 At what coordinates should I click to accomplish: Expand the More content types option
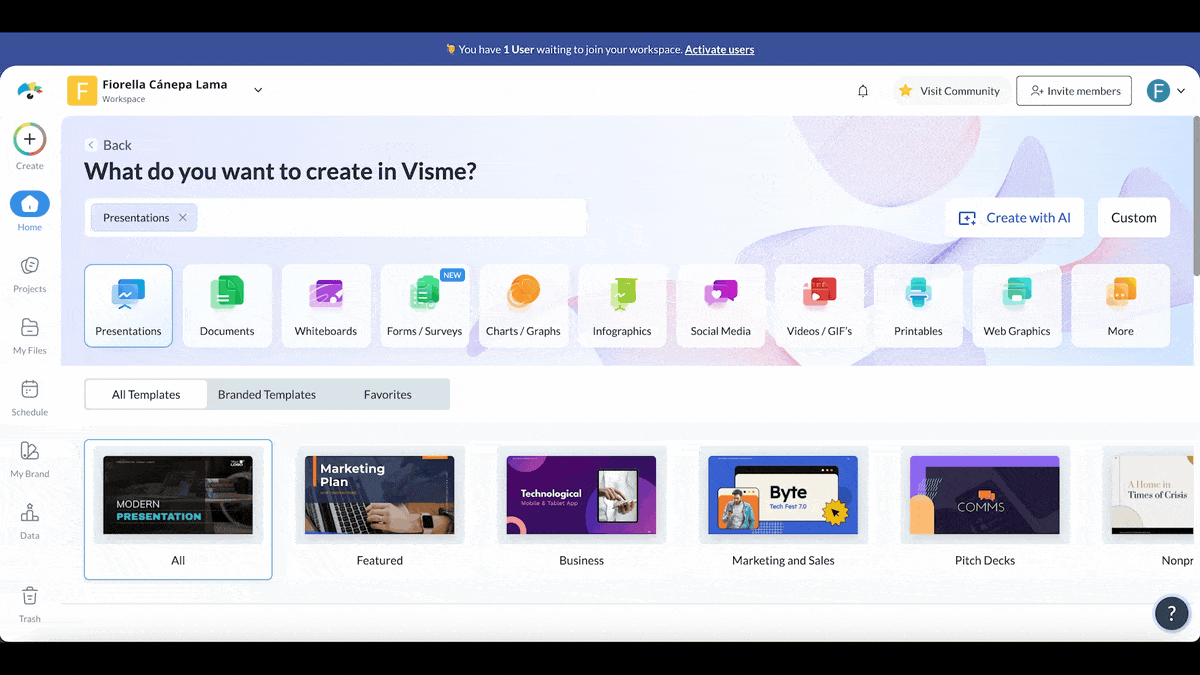pos(1120,305)
